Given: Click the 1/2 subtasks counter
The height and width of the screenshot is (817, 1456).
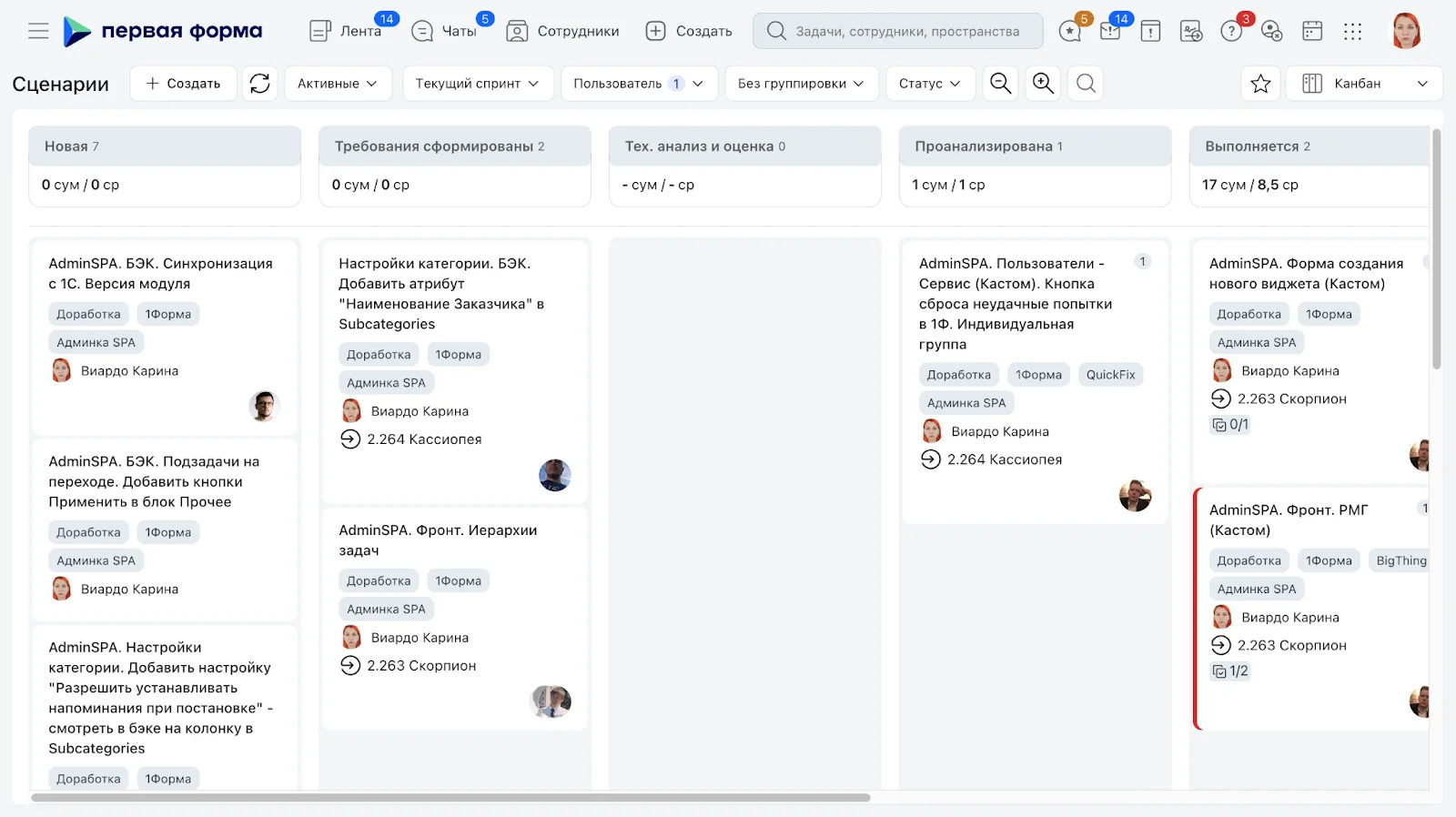Looking at the screenshot, I should [1230, 671].
